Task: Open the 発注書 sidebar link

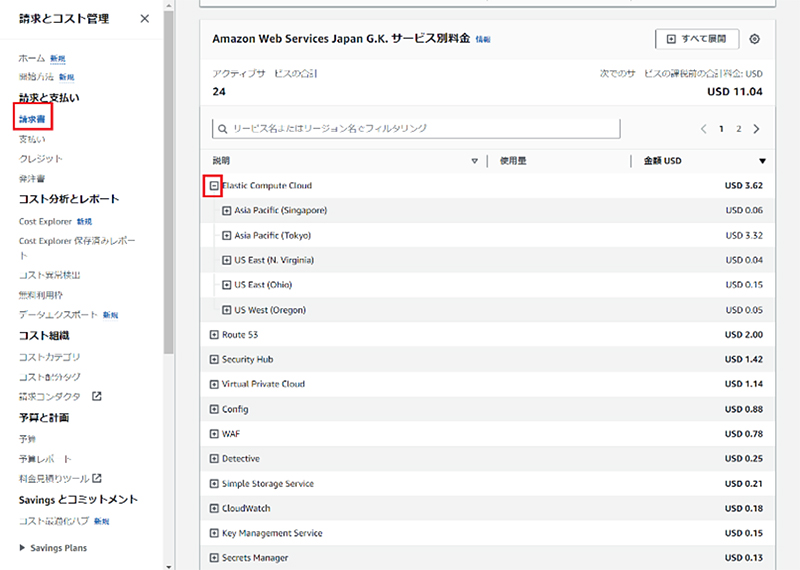Action: point(32,179)
